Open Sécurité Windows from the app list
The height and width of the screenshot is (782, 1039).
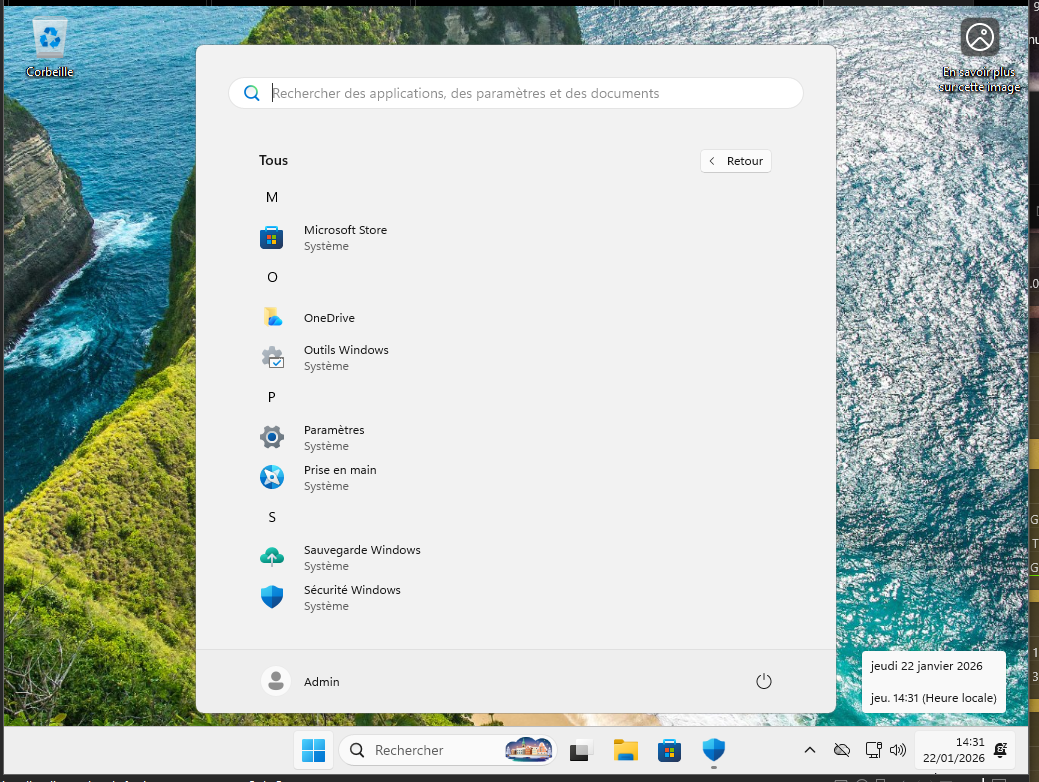pyautogui.click(x=351, y=597)
